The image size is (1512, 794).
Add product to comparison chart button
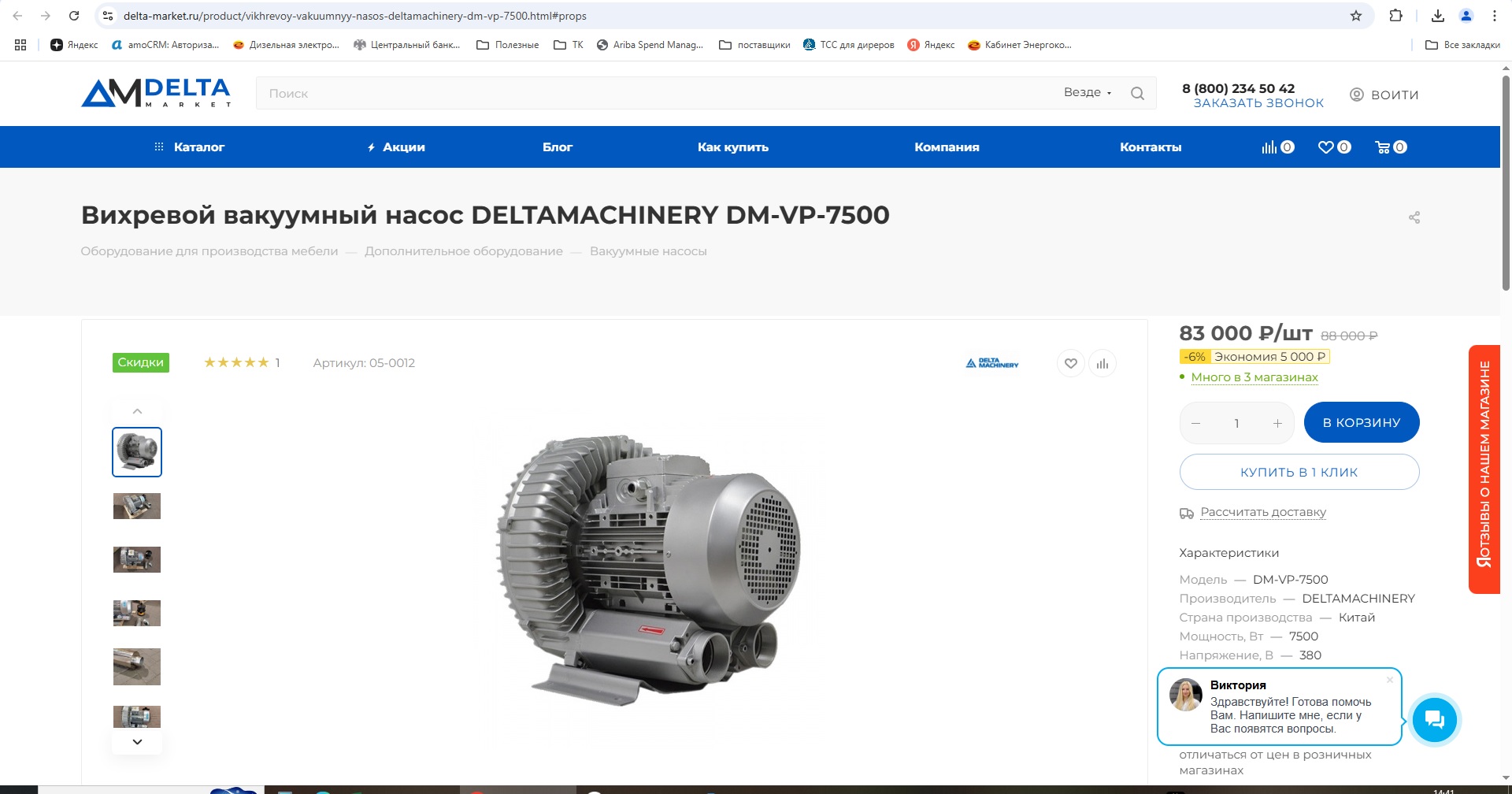click(x=1102, y=363)
